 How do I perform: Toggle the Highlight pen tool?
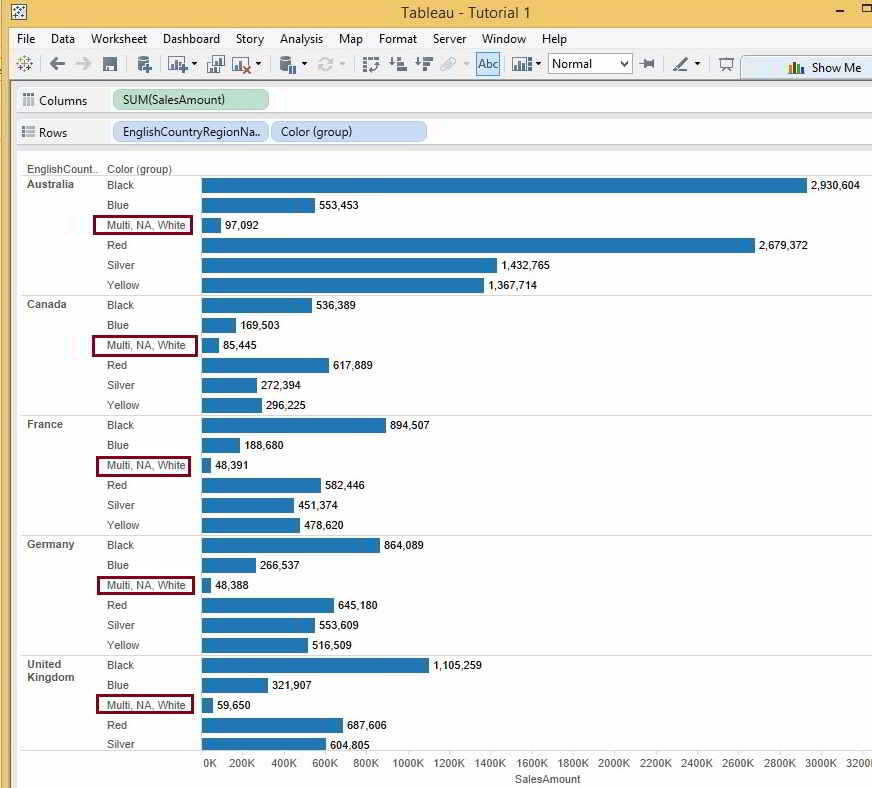(680, 66)
